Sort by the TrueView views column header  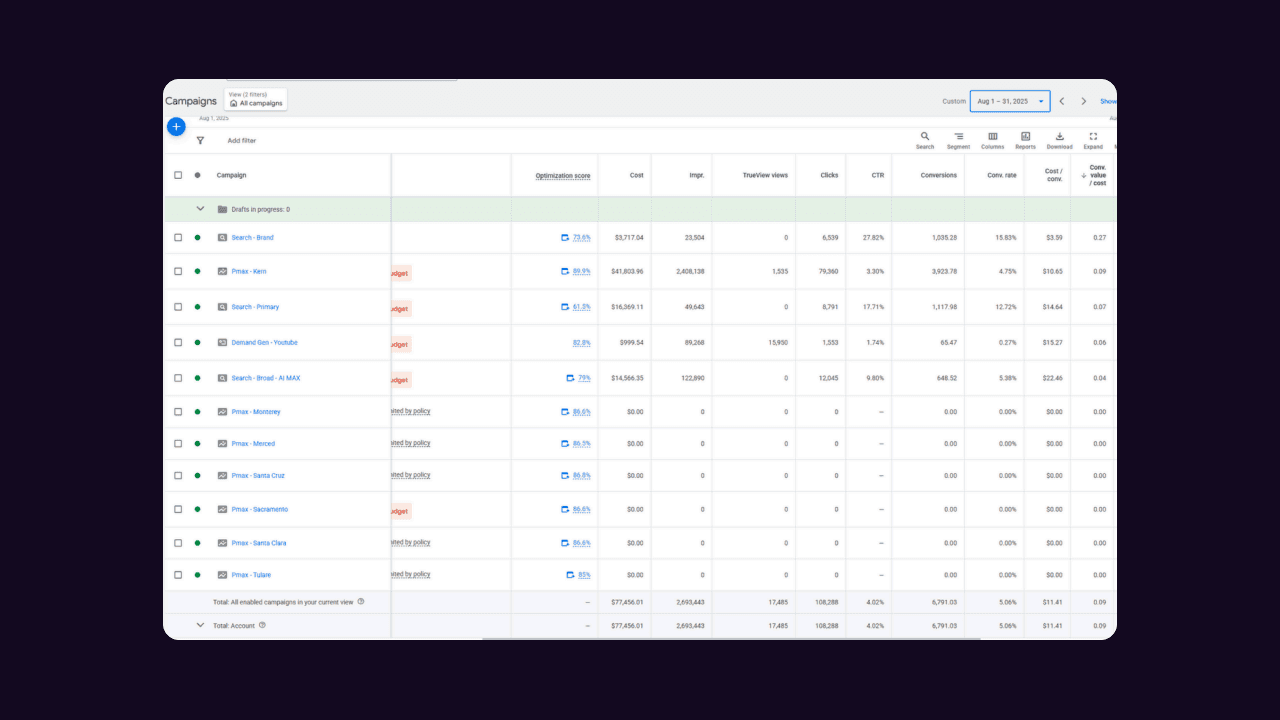pyautogui.click(x=765, y=175)
